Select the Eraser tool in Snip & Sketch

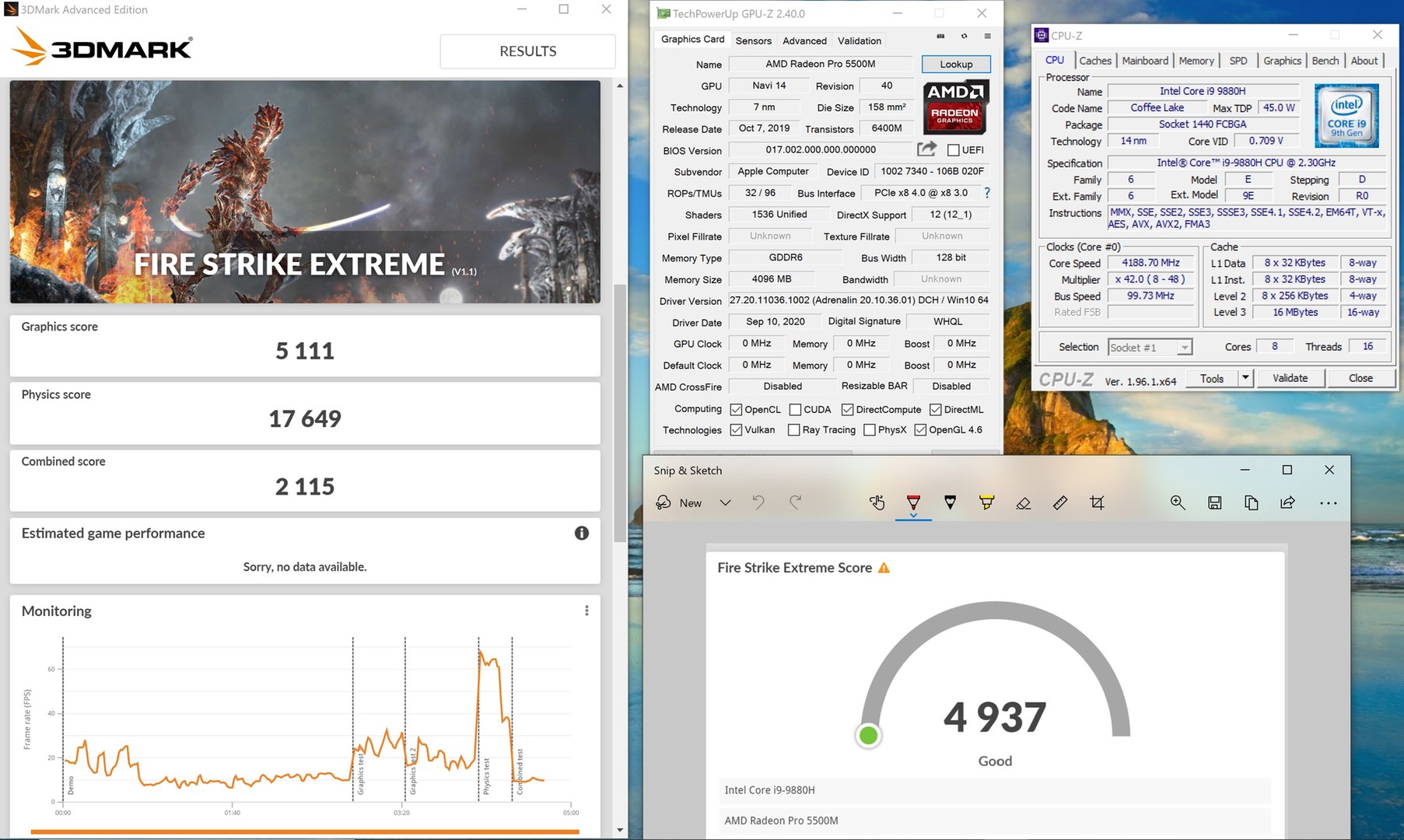(x=1024, y=503)
